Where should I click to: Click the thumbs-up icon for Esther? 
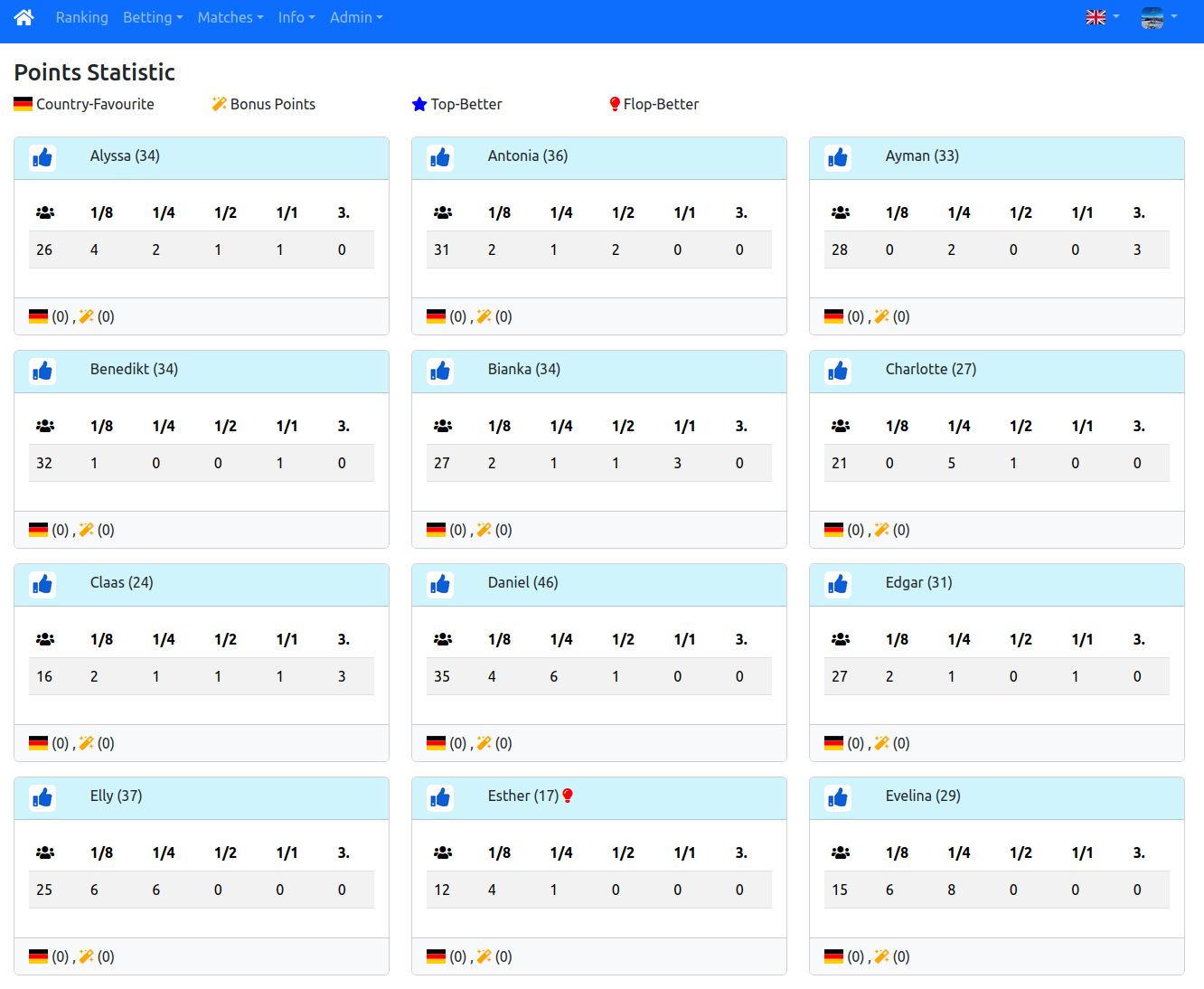coord(440,798)
